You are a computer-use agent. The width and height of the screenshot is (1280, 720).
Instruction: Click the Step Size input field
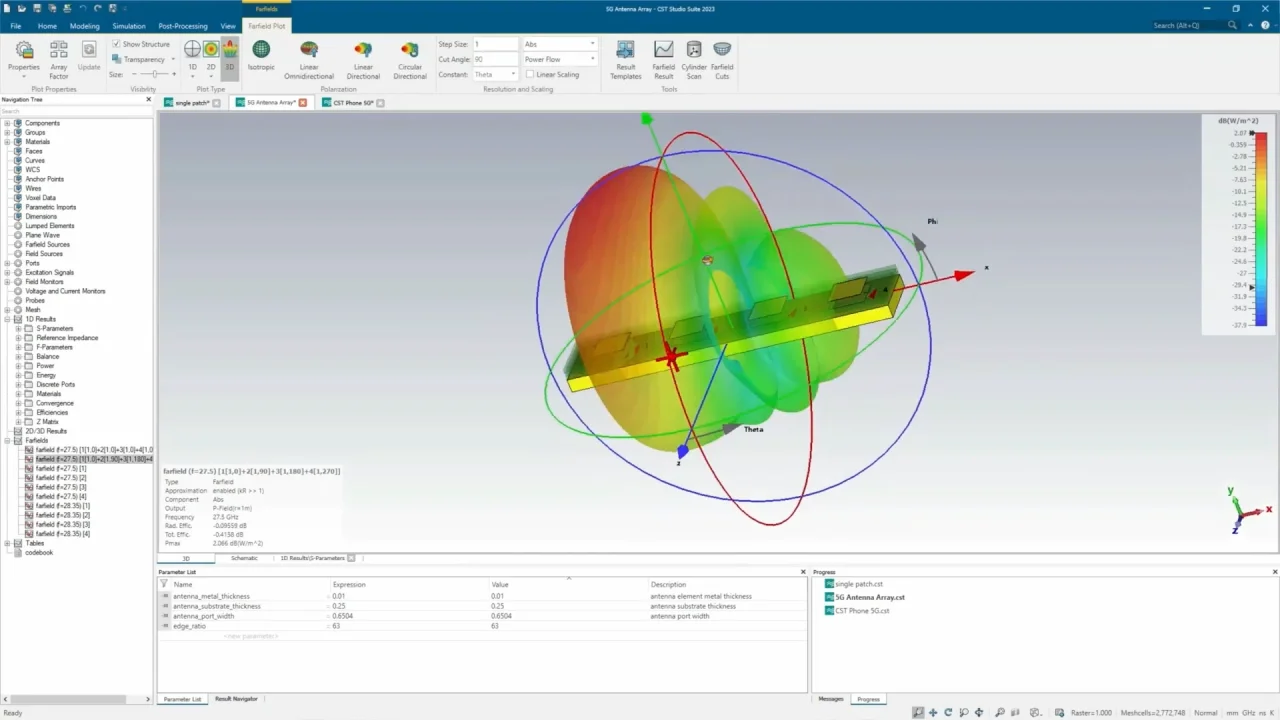(x=495, y=44)
